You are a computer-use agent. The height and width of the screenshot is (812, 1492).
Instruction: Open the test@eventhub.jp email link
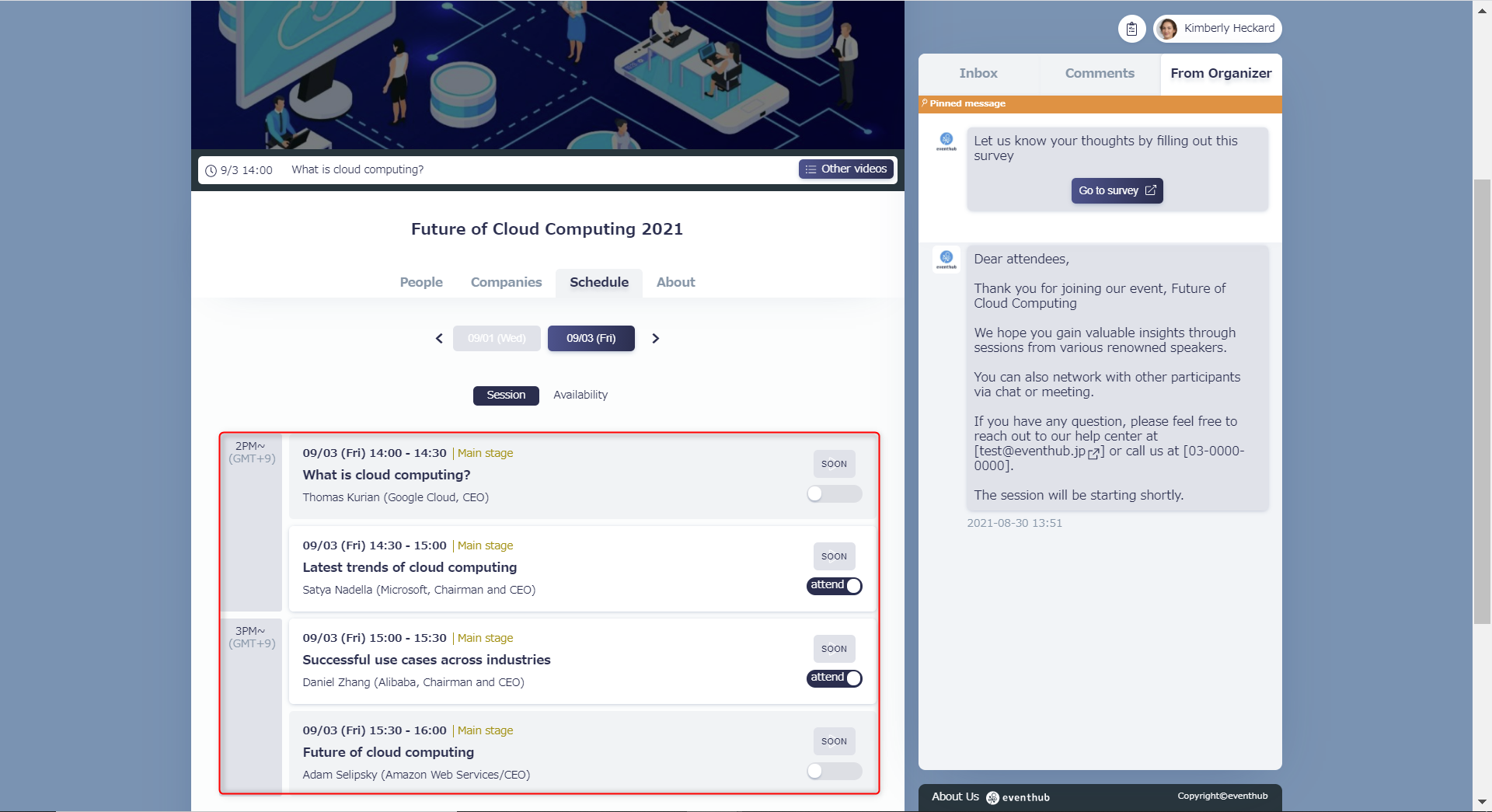point(1032,451)
